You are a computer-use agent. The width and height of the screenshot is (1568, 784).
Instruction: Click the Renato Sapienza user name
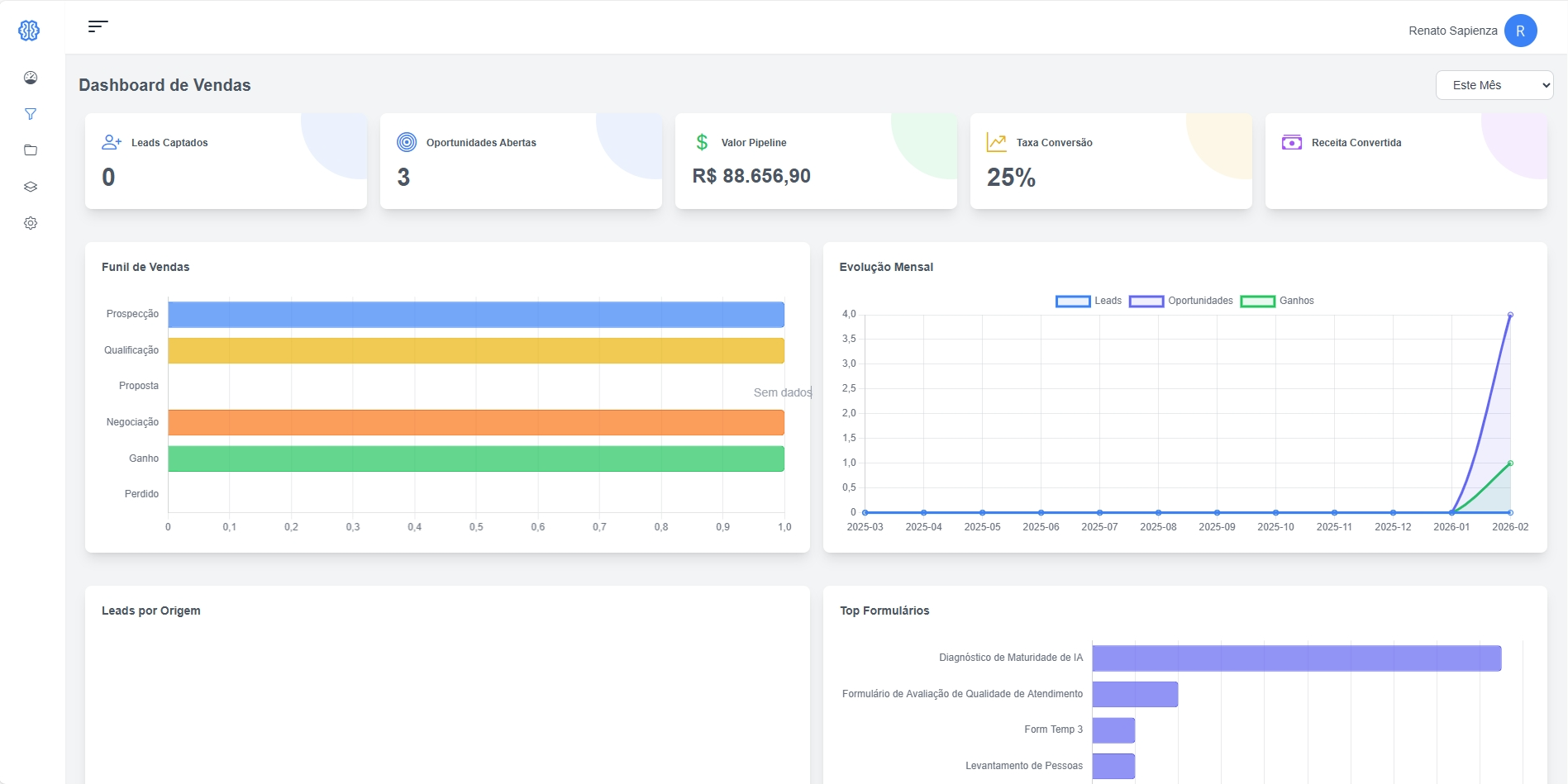coord(1453,30)
